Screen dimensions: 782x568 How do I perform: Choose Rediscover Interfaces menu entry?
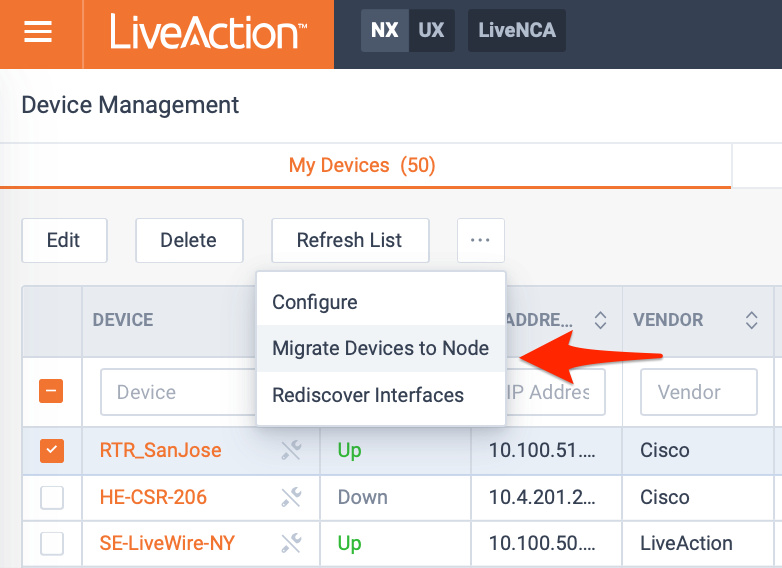(x=381, y=395)
